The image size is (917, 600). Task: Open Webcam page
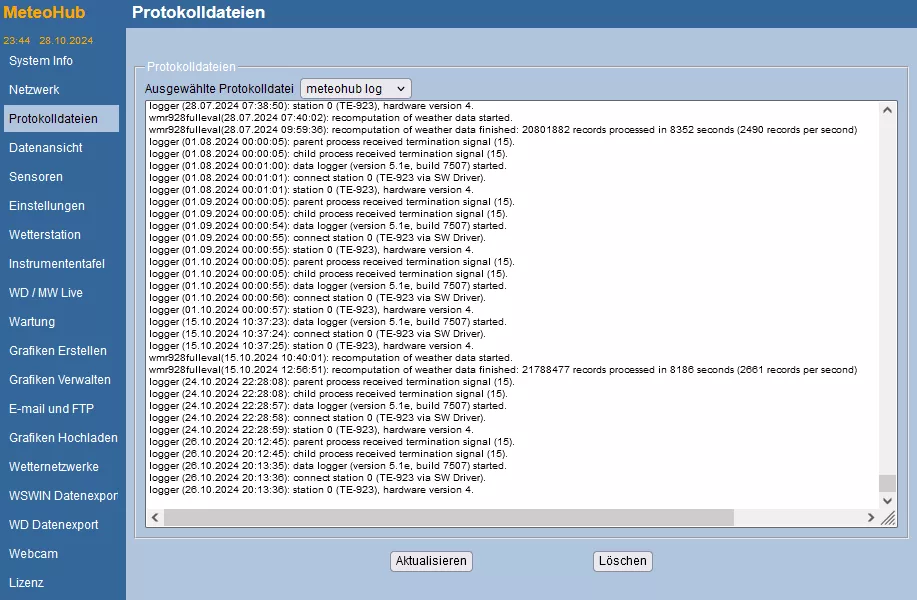pos(33,554)
